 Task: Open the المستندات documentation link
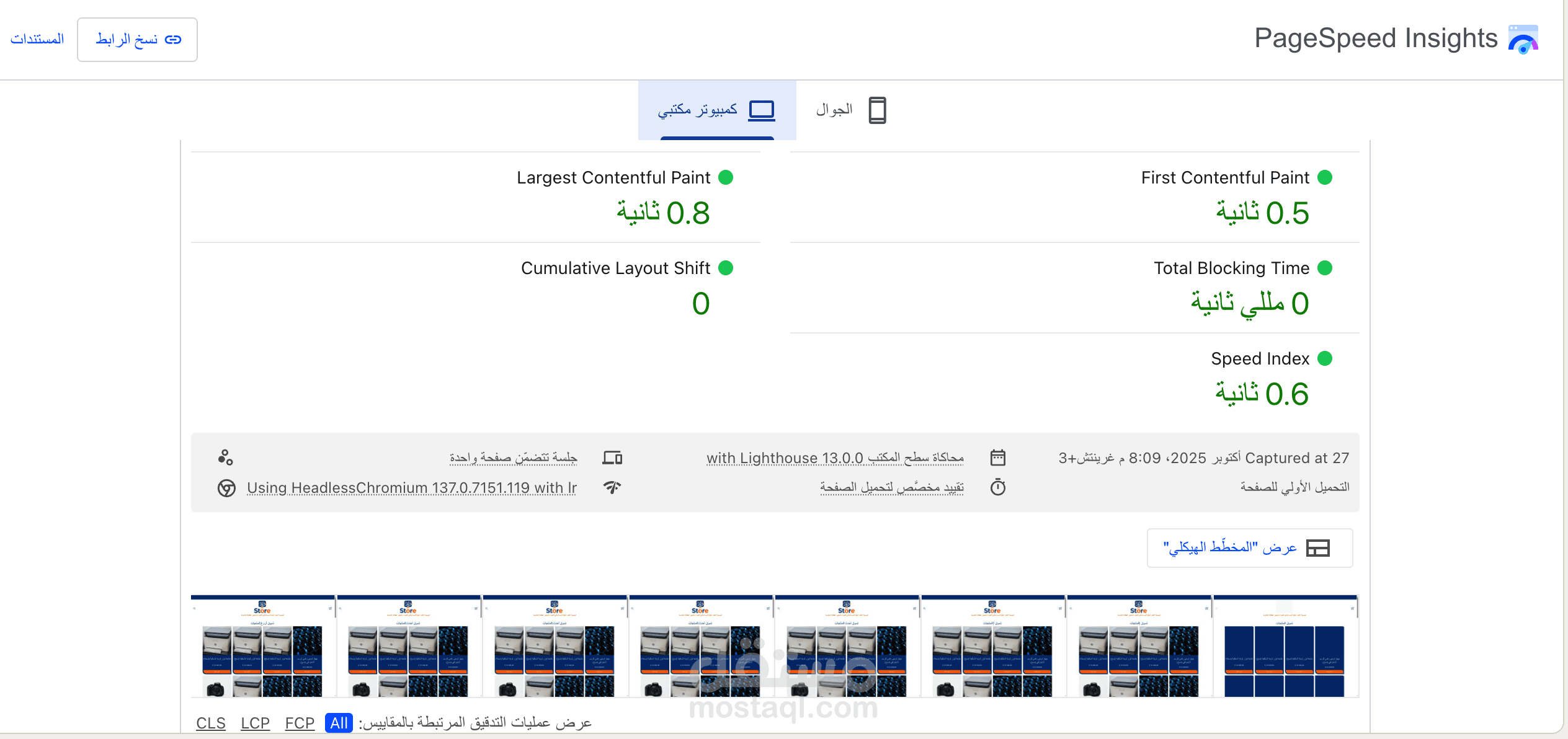pyautogui.click(x=37, y=39)
